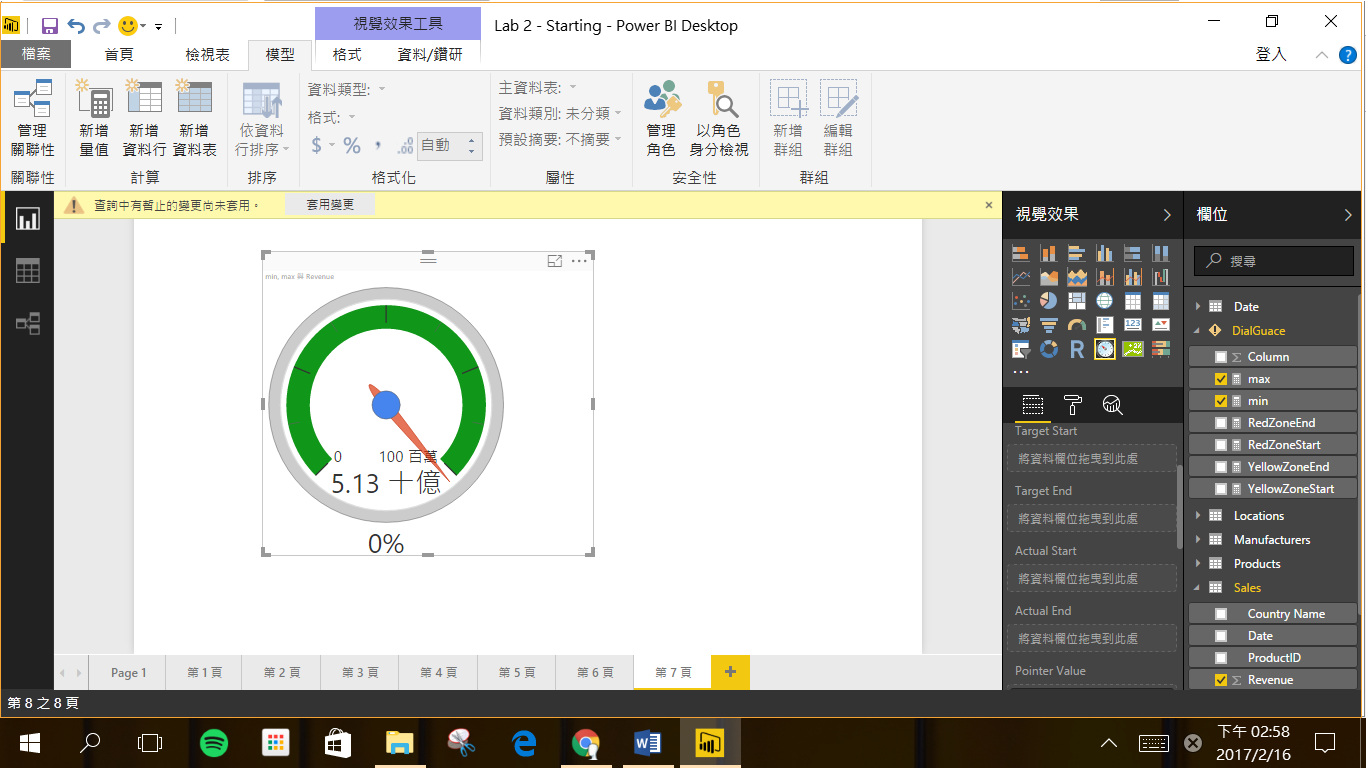Check the RedZoneEnd field checkbox
Image resolution: width=1366 pixels, height=768 pixels.
tap(1220, 423)
